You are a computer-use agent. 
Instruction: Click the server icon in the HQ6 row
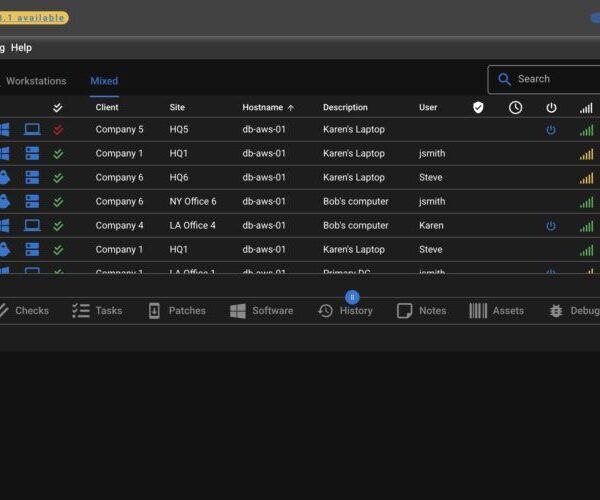pyautogui.click(x=32, y=177)
